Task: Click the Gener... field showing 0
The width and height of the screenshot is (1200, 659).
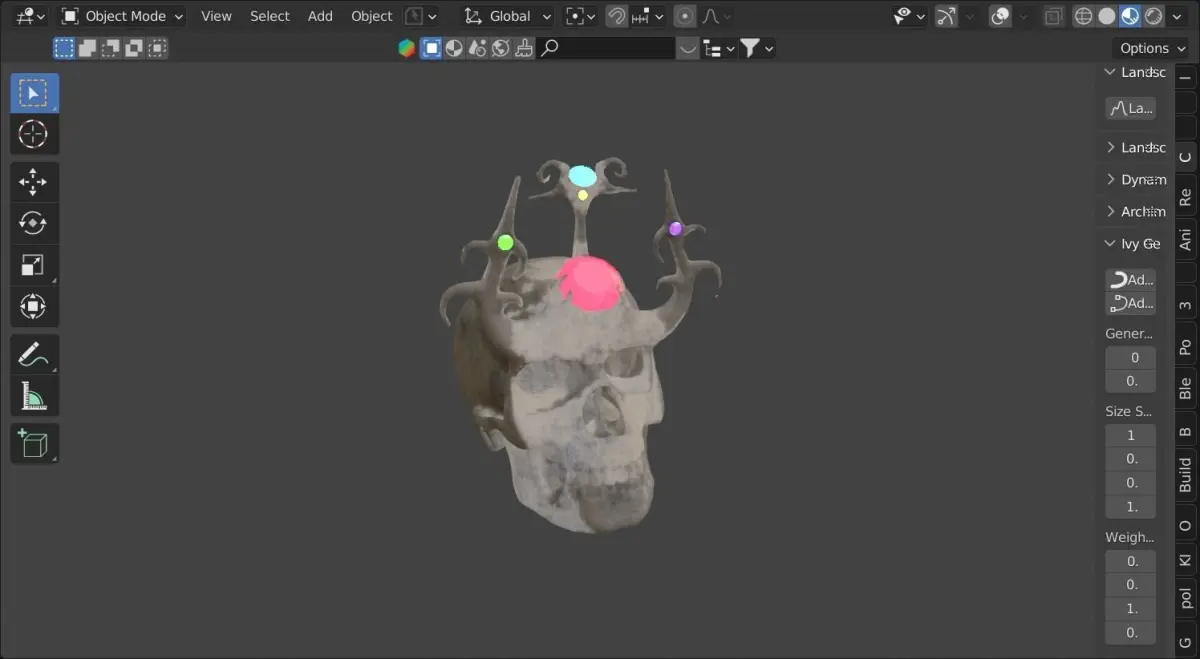Action: [x=1131, y=357]
